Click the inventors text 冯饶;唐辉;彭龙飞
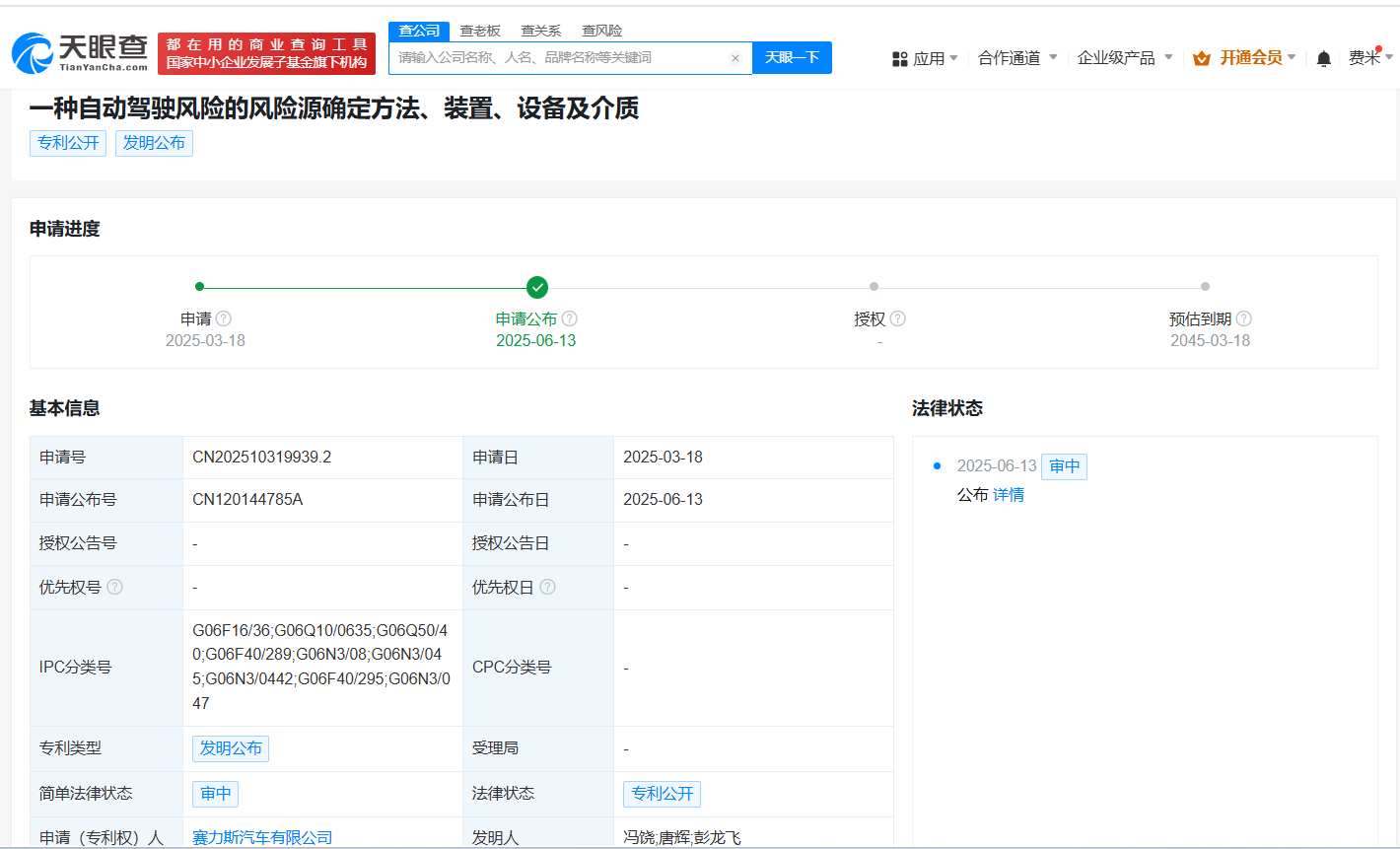The width and height of the screenshot is (1400, 849). [682, 837]
